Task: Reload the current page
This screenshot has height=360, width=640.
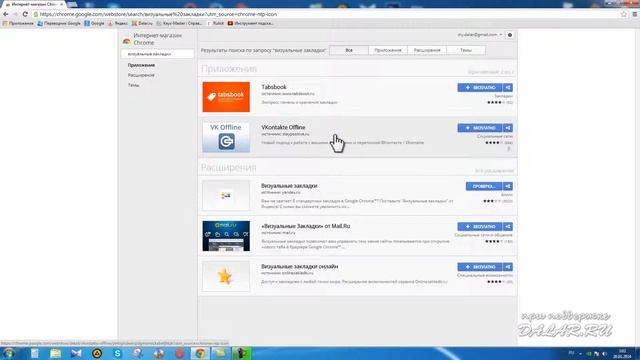Action: point(25,14)
